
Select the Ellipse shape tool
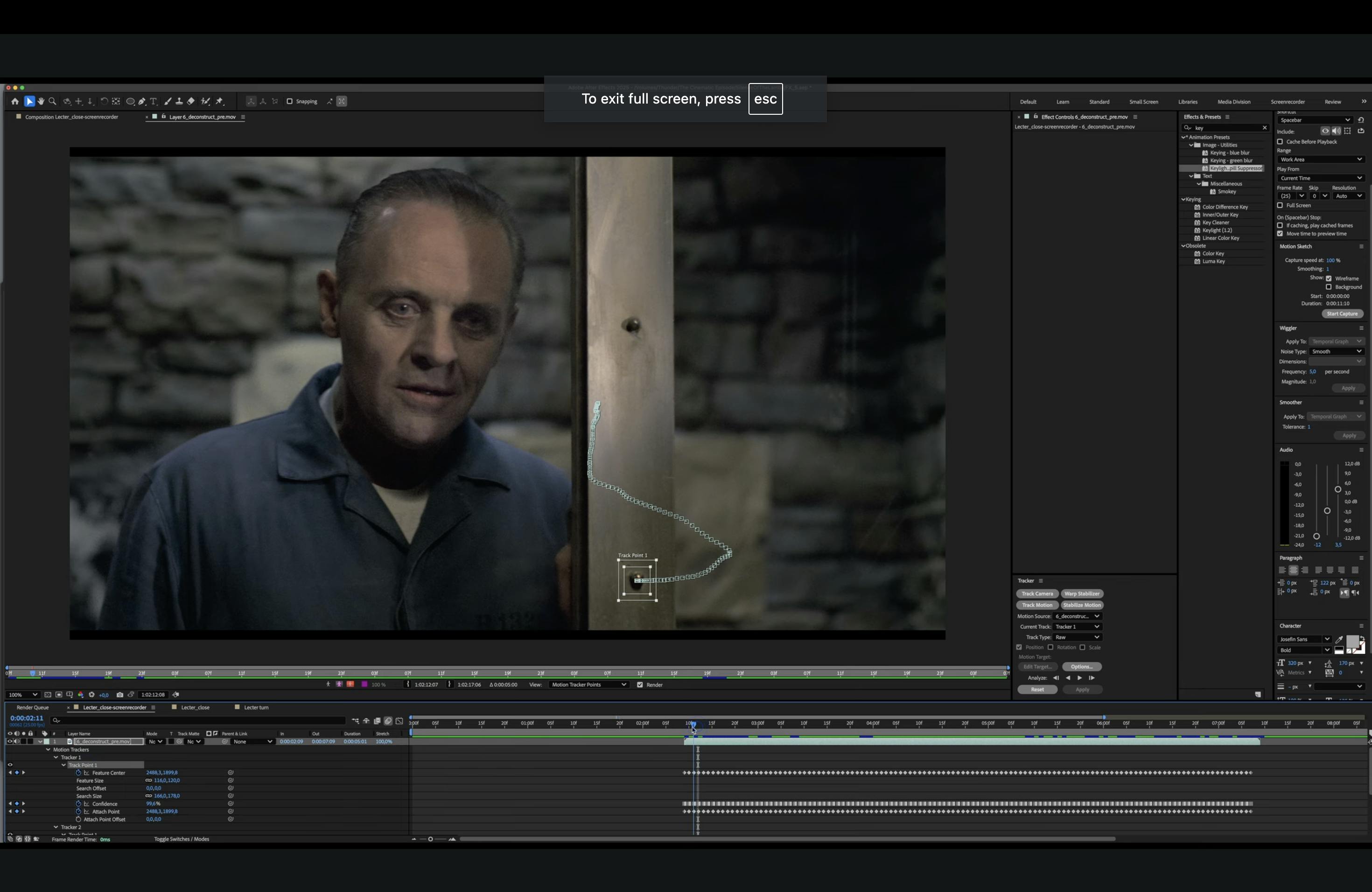click(x=130, y=101)
